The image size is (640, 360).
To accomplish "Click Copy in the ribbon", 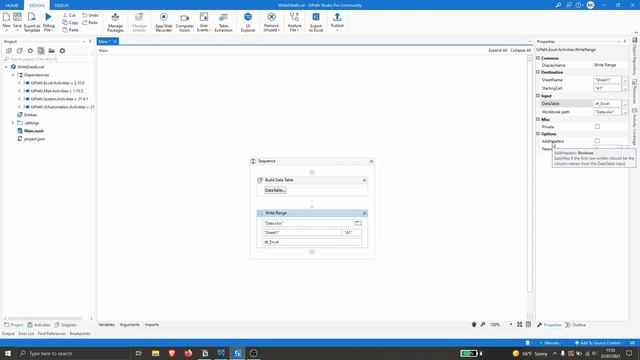I will click(x=71, y=22).
